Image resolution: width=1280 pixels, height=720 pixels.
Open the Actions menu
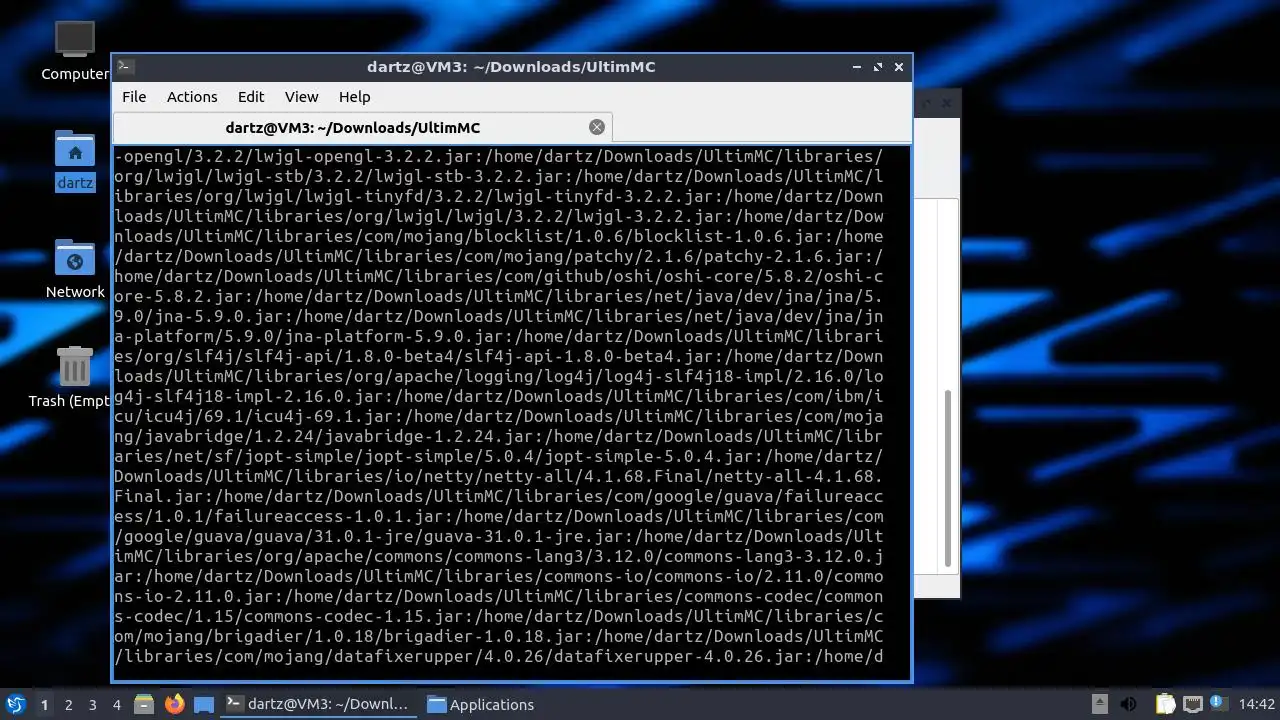point(192,97)
